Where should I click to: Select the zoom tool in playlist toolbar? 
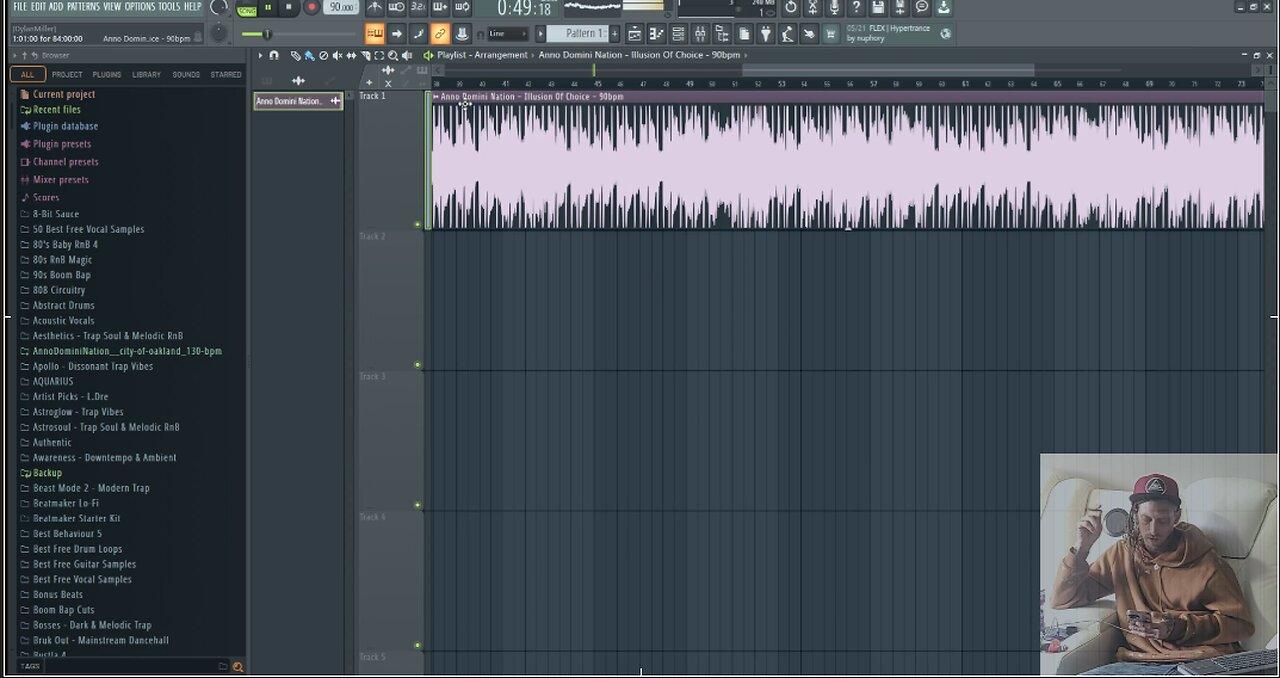[392, 56]
